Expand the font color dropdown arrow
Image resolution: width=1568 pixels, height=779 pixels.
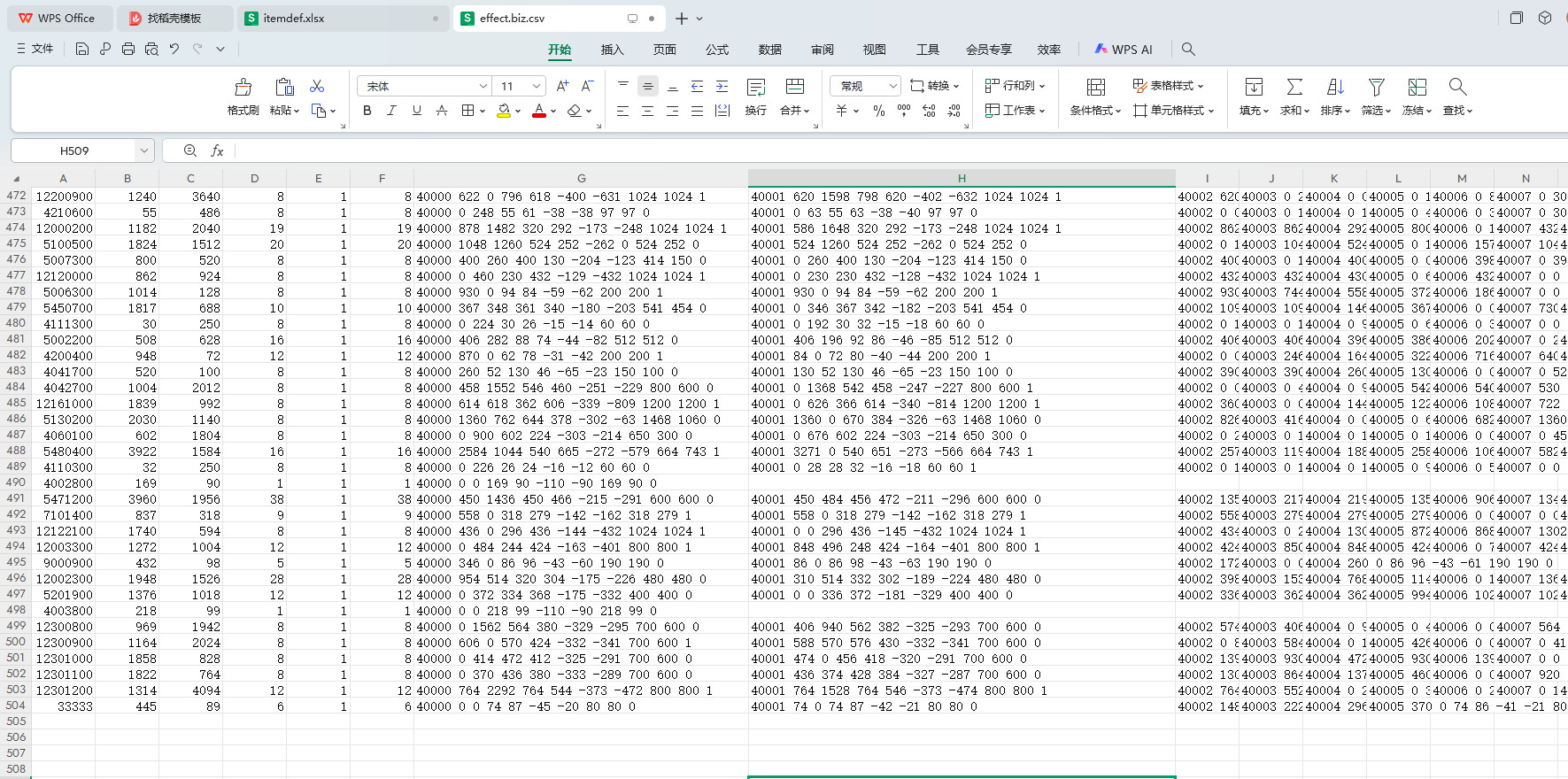click(x=553, y=112)
